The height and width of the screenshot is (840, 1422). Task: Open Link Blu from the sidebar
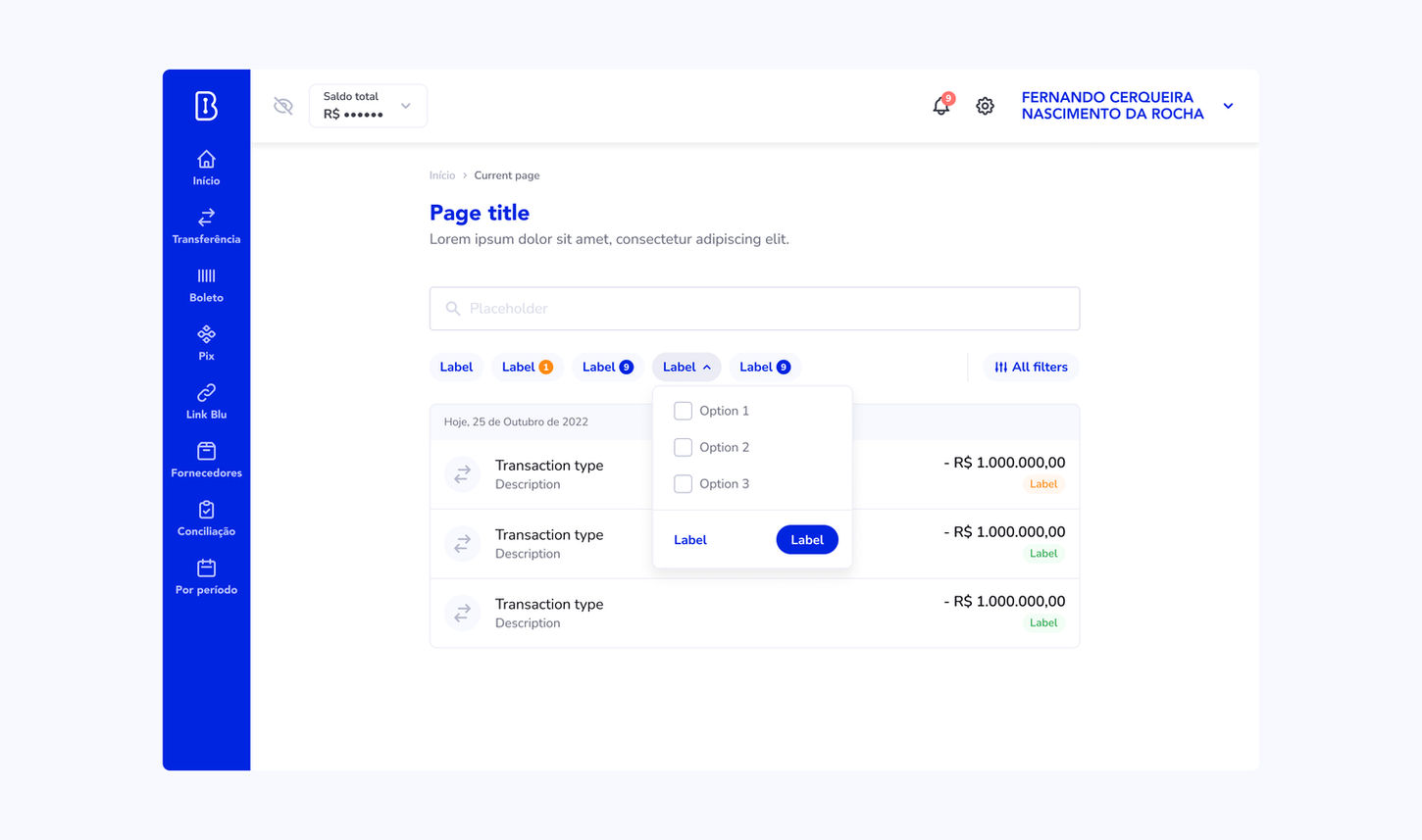click(206, 401)
